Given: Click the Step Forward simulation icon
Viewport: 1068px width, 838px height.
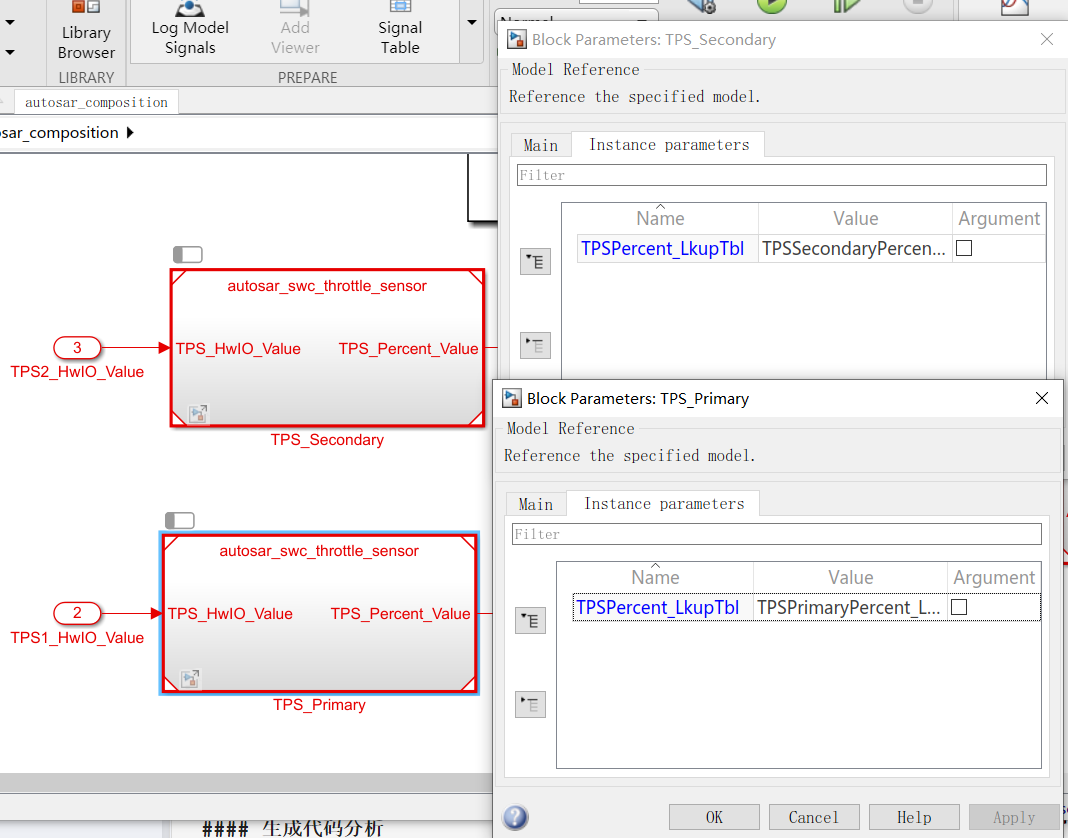Looking at the screenshot, I should pyautogui.click(x=845, y=6).
